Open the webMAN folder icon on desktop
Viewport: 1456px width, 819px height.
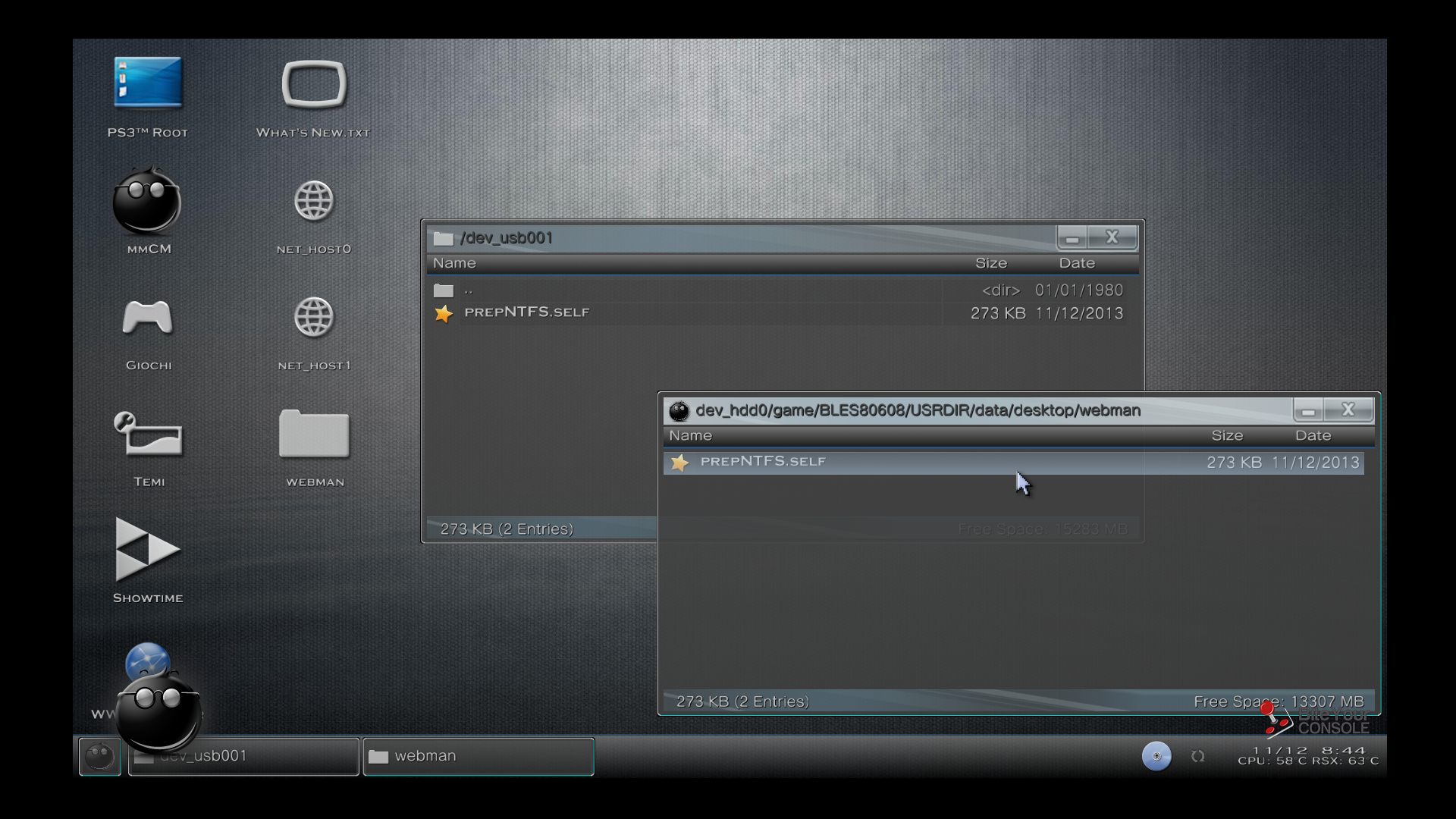pyautogui.click(x=314, y=434)
